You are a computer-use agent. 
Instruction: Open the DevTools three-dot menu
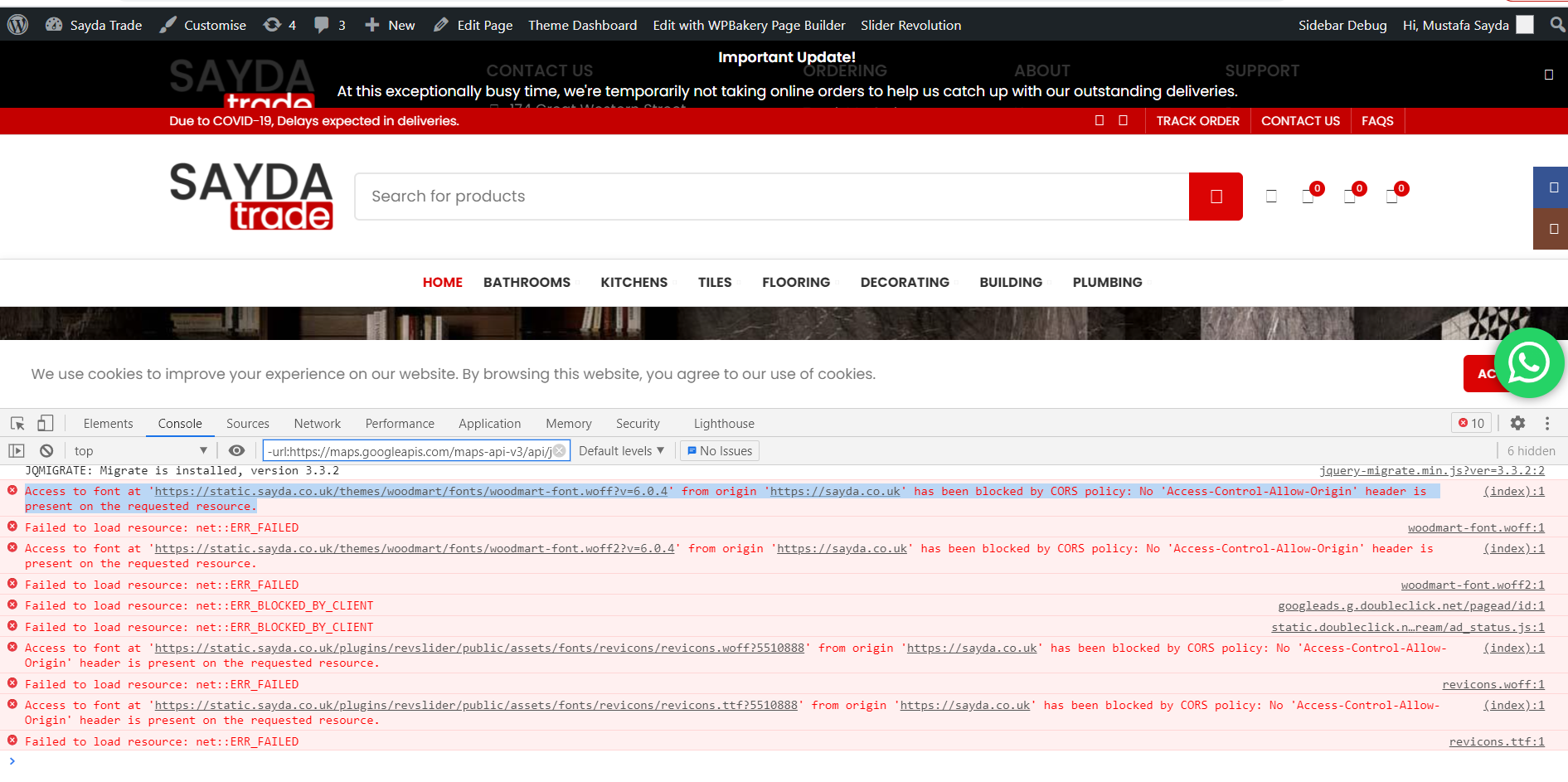pyautogui.click(x=1547, y=424)
